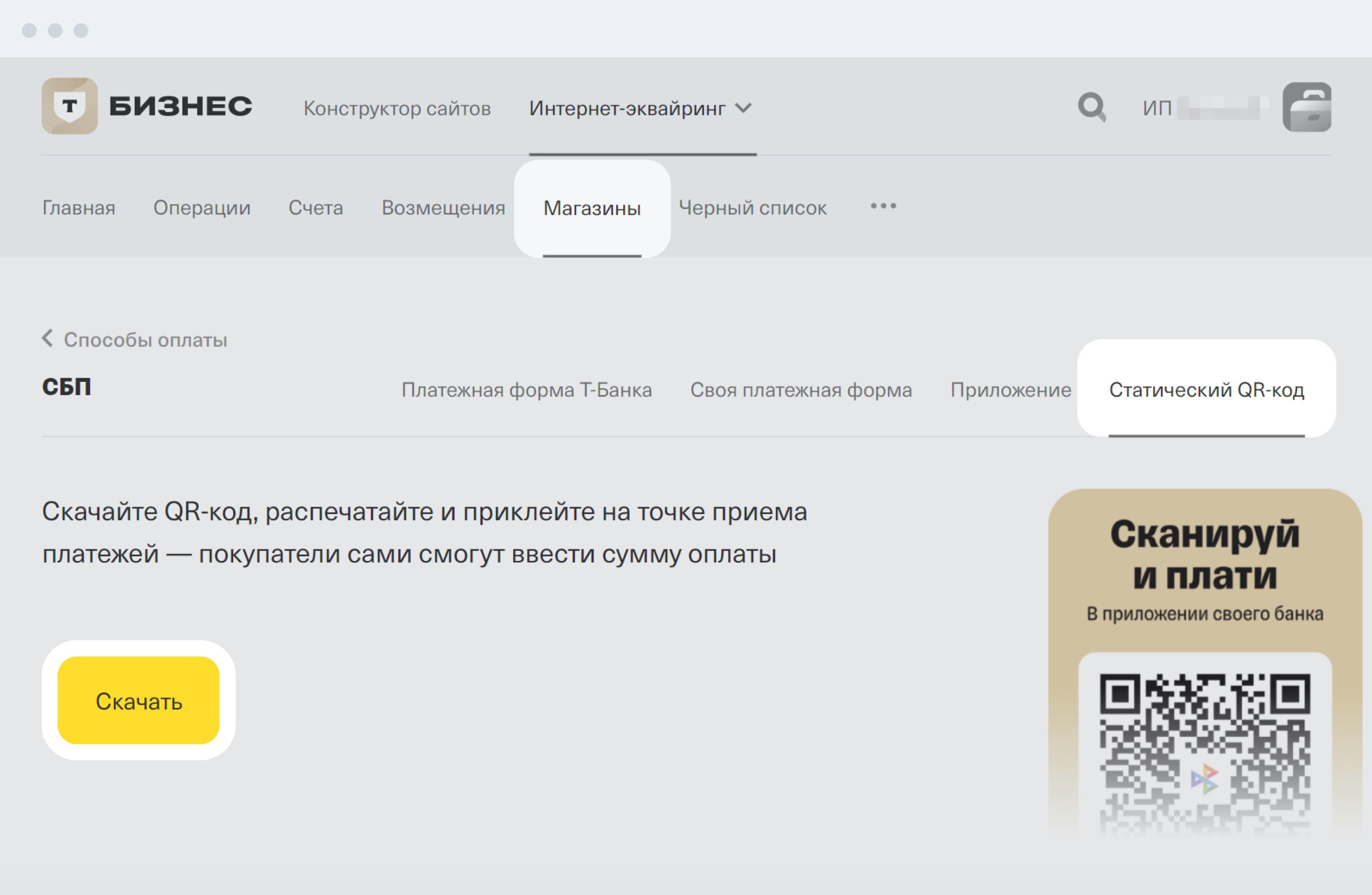The height and width of the screenshot is (895, 1372).
Task: Switch to Платежная форма Т-Банка tab
Action: 526,390
